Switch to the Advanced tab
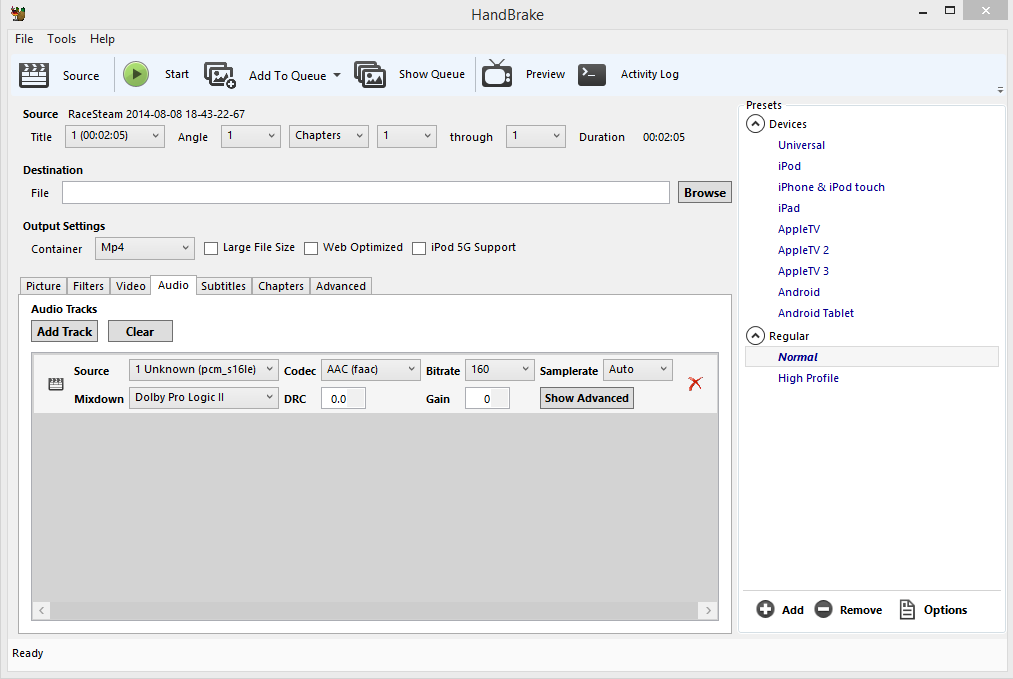This screenshot has height=679, width=1013. click(x=340, y=286)
